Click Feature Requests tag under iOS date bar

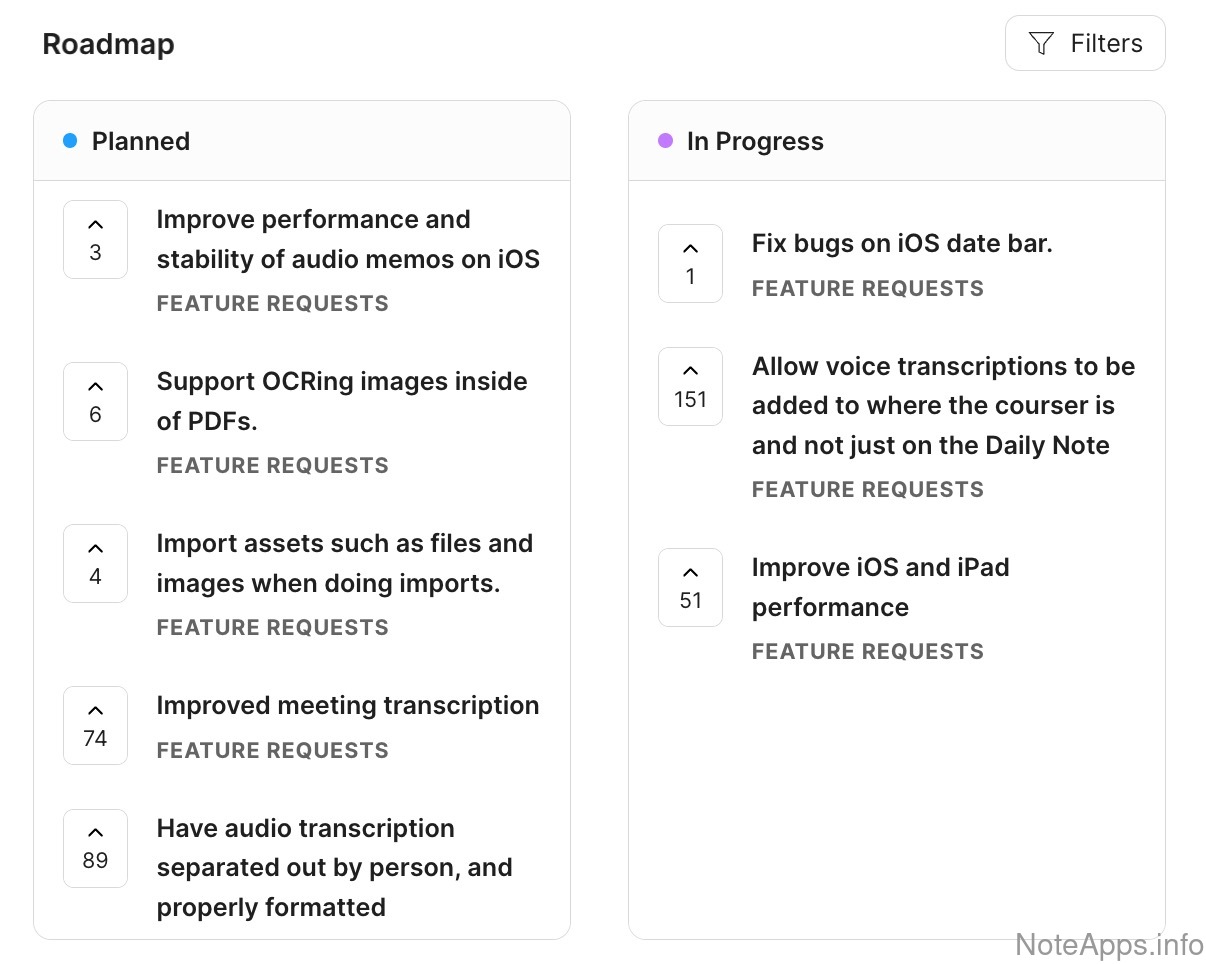click(867, 289)
